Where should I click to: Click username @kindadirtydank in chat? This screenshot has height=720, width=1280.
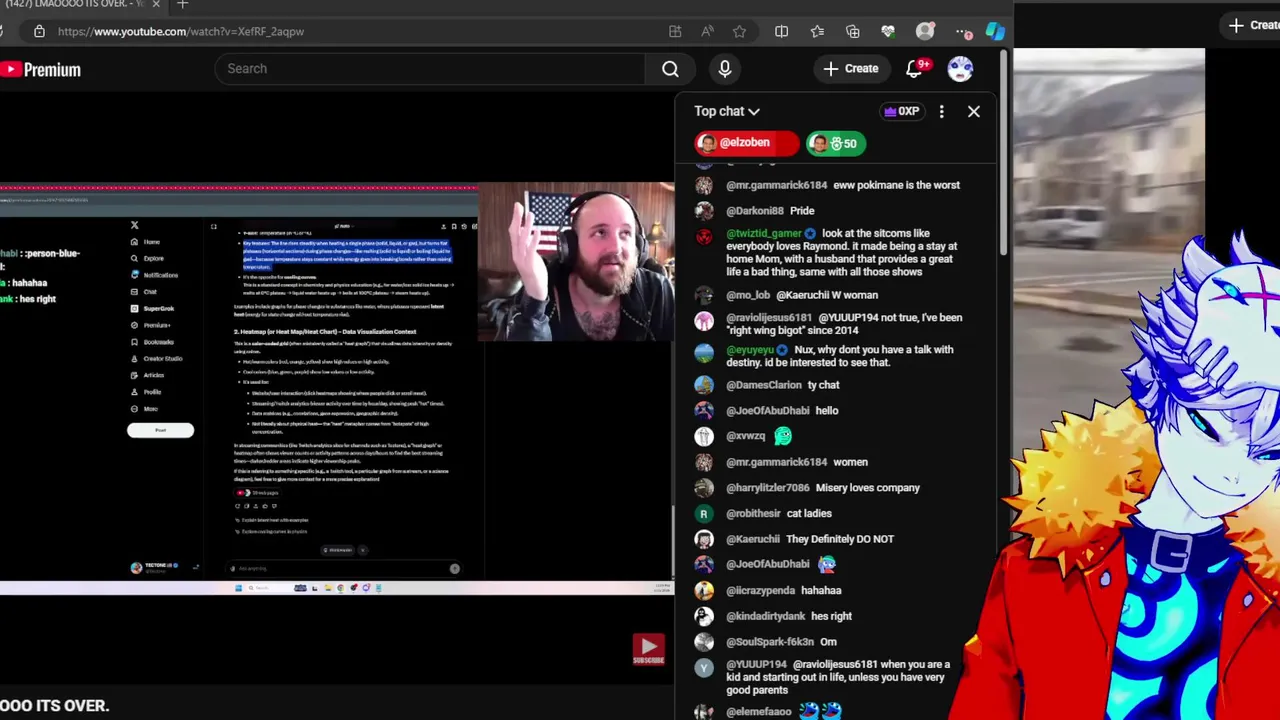tap(765, 617)
